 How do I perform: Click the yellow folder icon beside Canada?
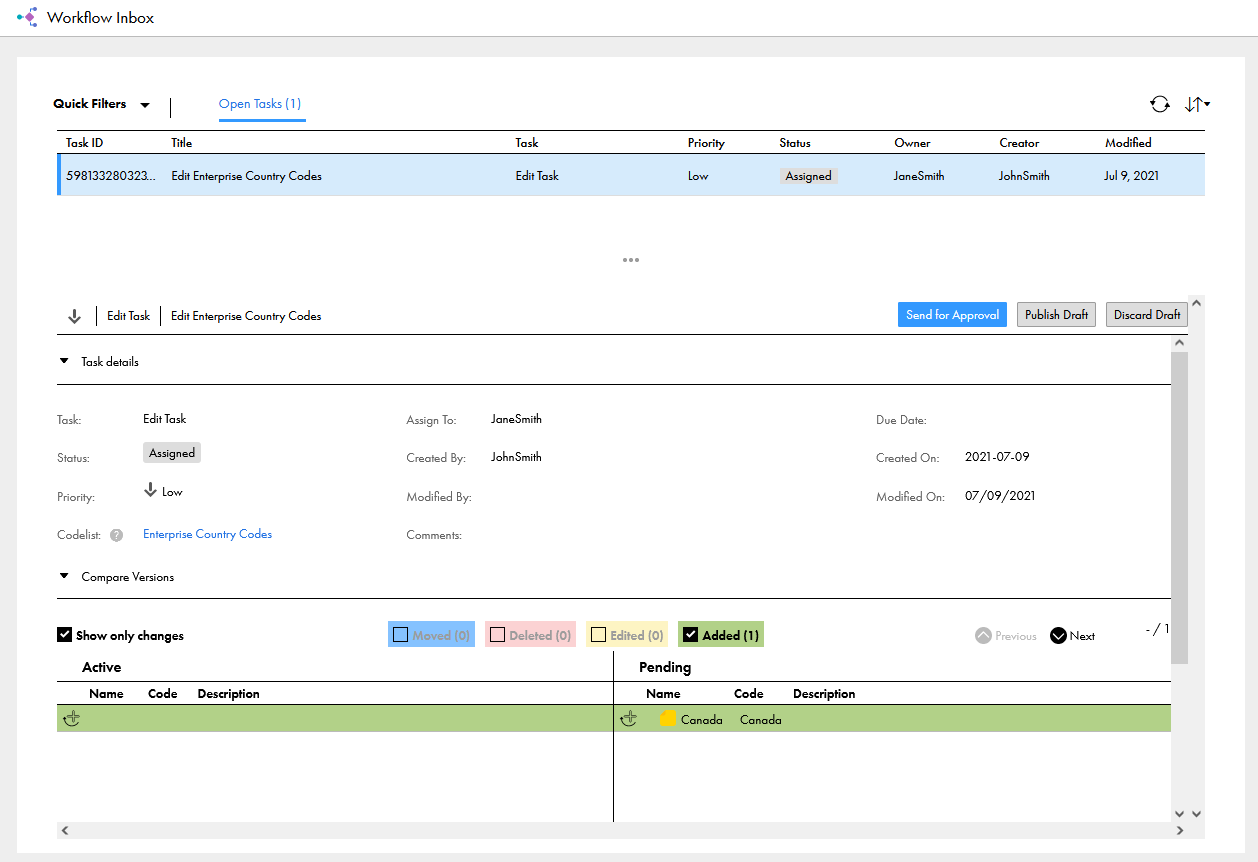tap(667, 718)
